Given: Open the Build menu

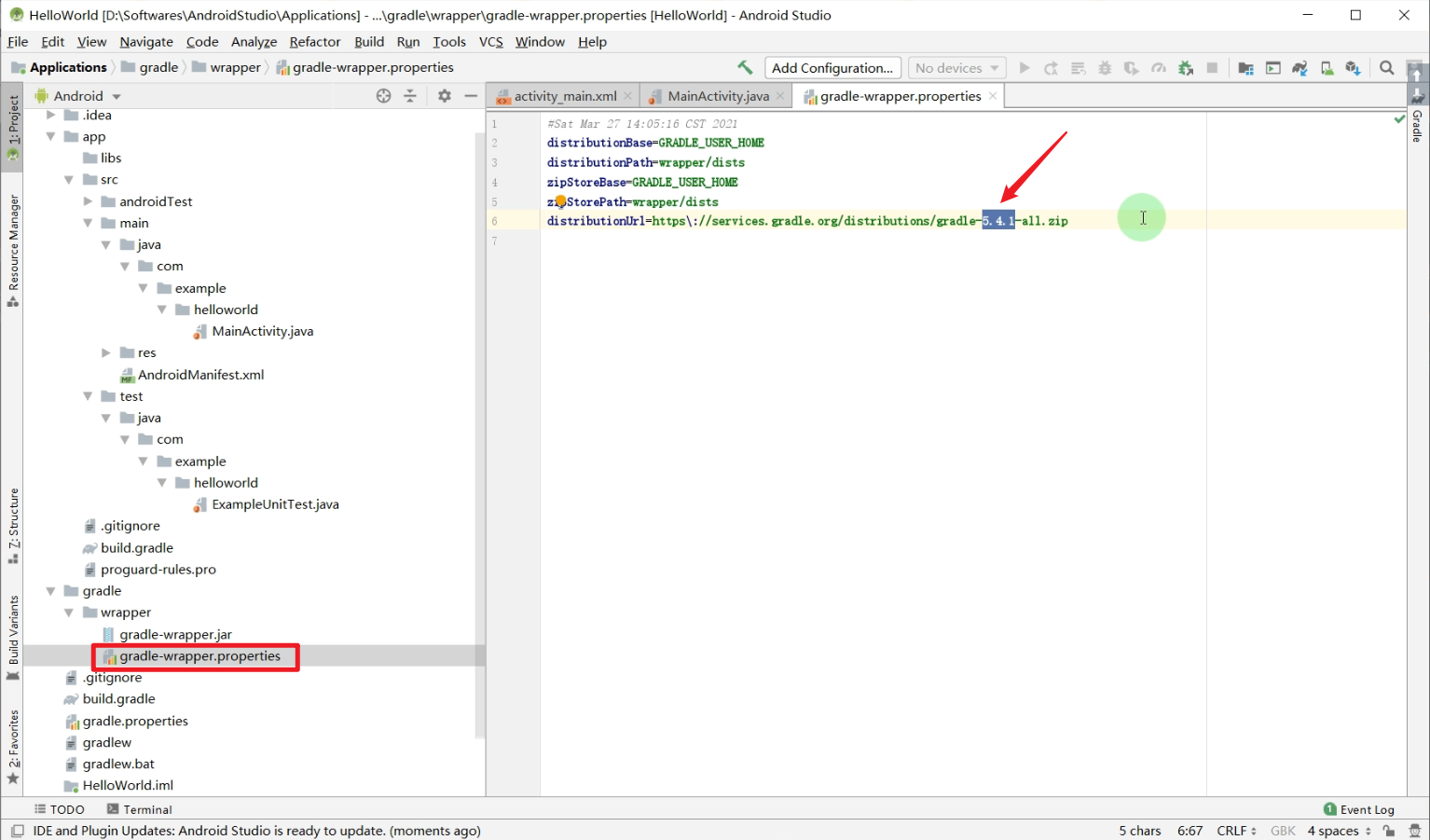Looking at the screenshot, I should (369, 41).
